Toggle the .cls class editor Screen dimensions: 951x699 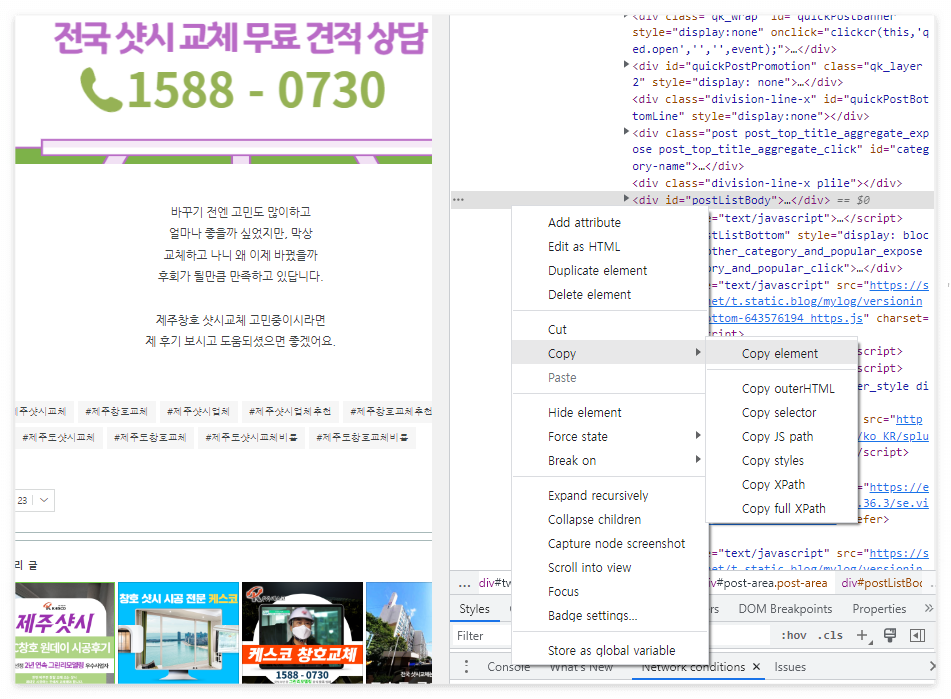[828, 633]
